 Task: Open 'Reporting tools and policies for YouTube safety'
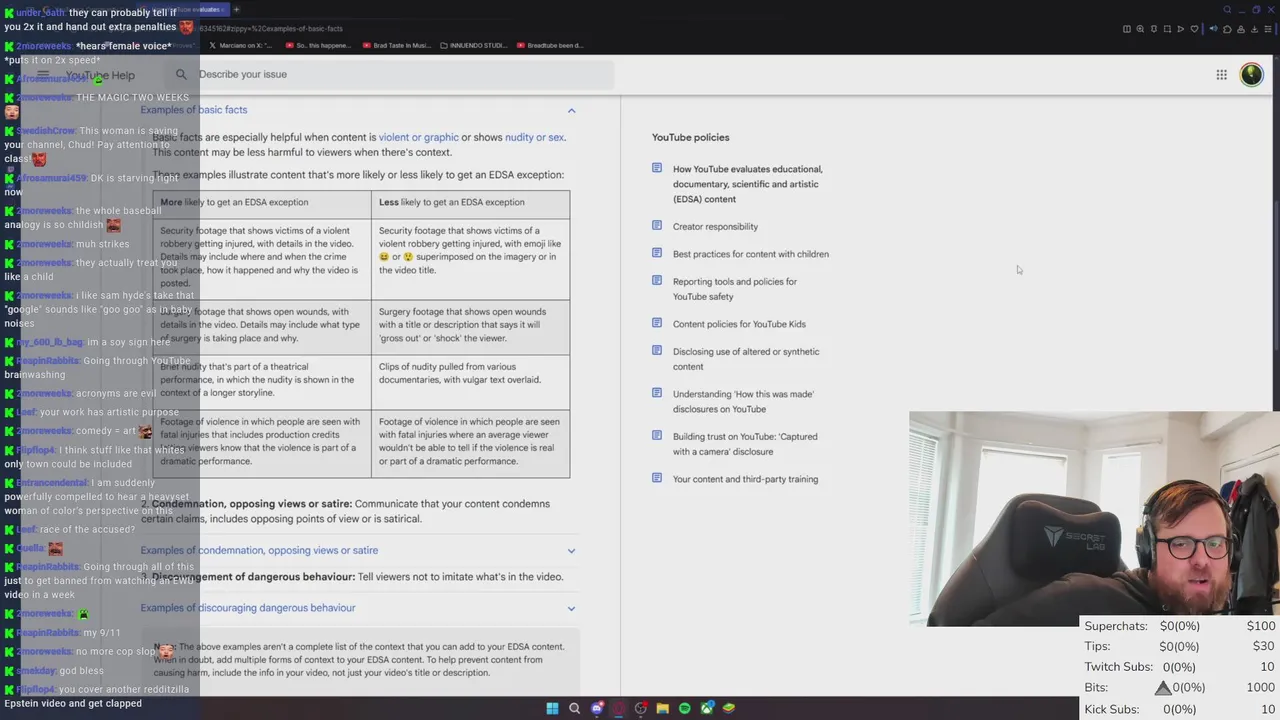(x=735, y=289)
